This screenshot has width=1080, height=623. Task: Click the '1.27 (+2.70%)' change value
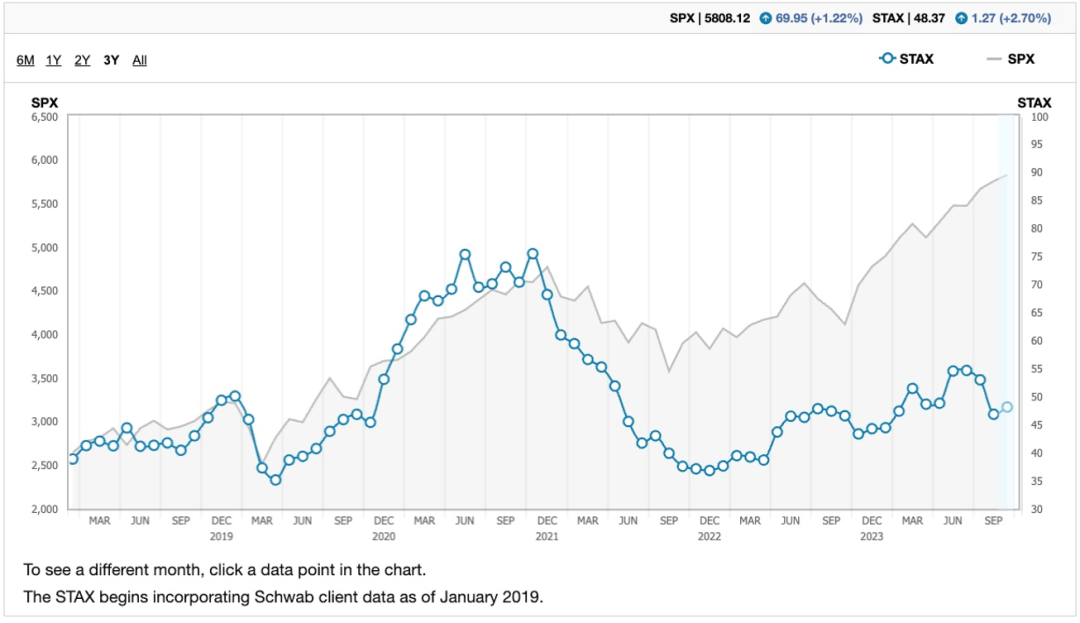(1011, 19)
